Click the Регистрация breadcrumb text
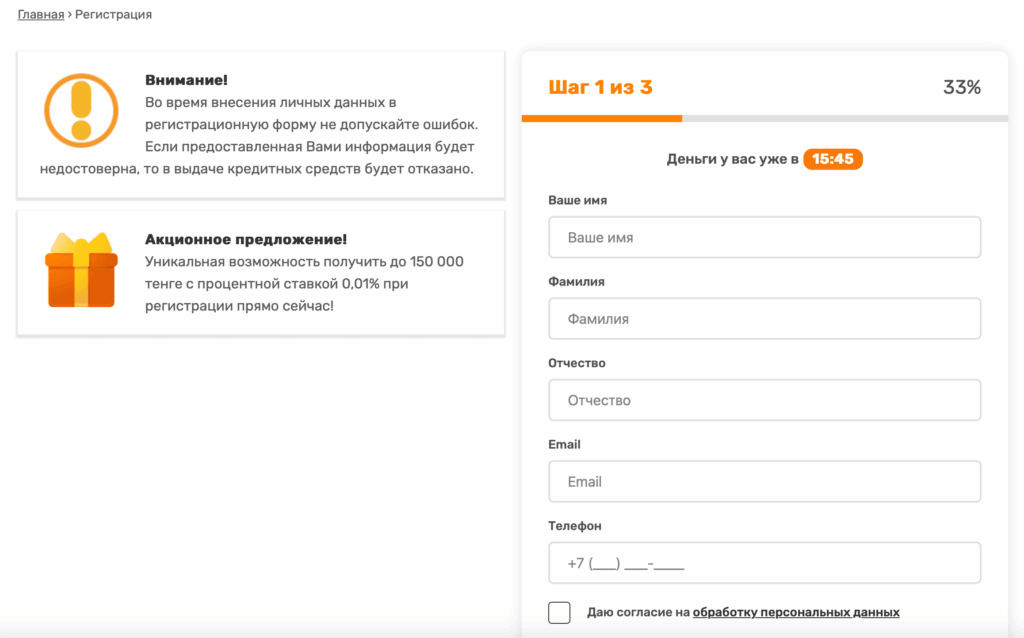 pos(113,15)
